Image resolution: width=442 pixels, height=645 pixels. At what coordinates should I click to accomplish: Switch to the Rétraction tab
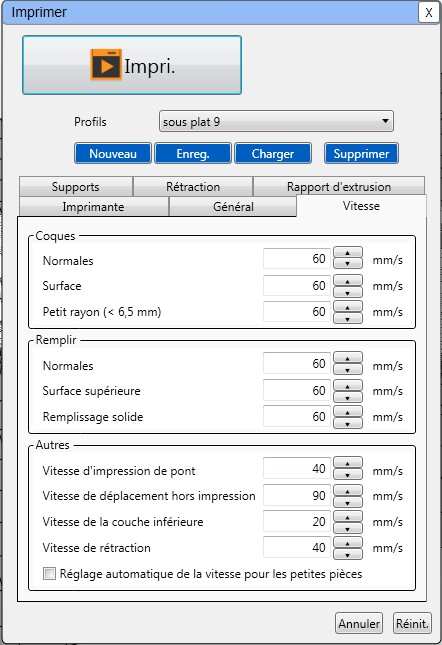193,187
